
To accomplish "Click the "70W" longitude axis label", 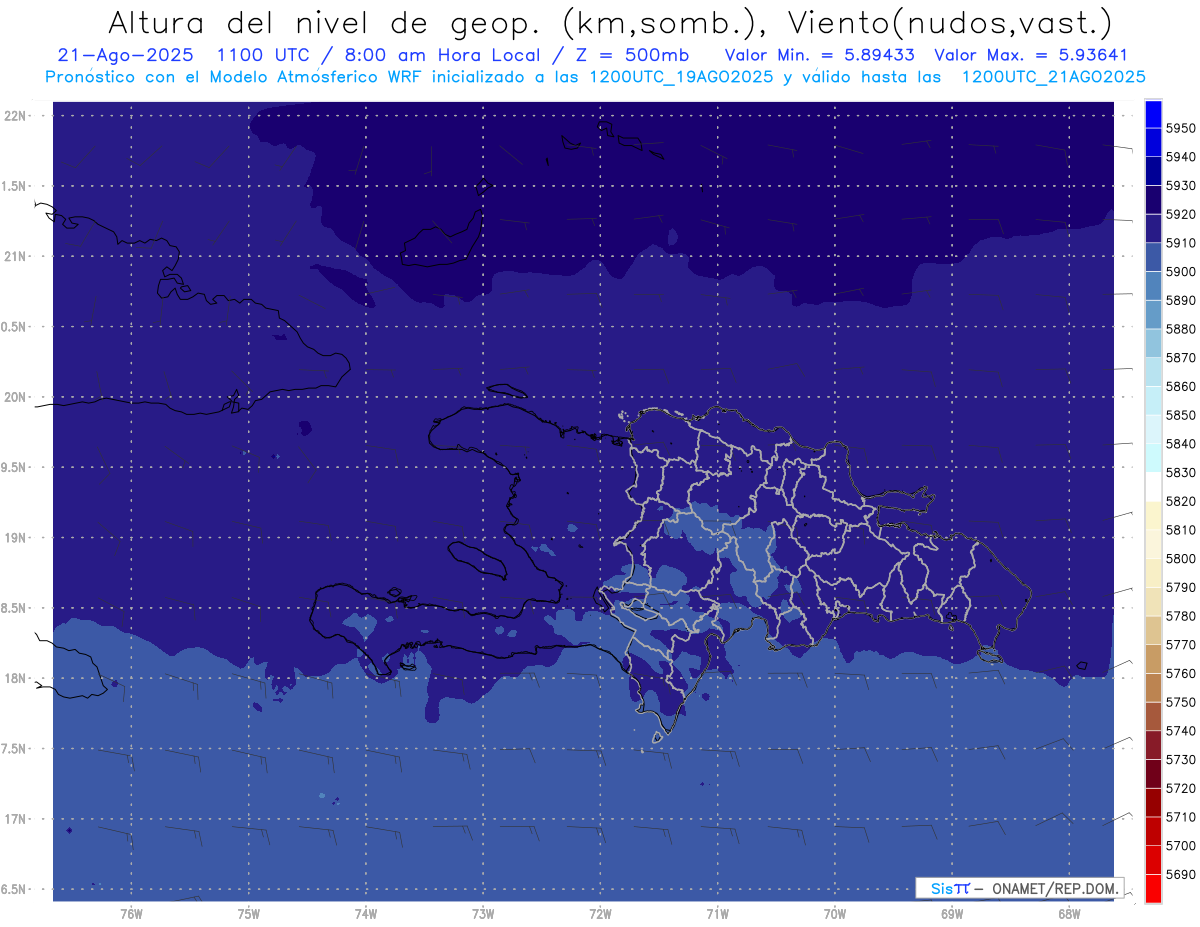I will [835, 914].
